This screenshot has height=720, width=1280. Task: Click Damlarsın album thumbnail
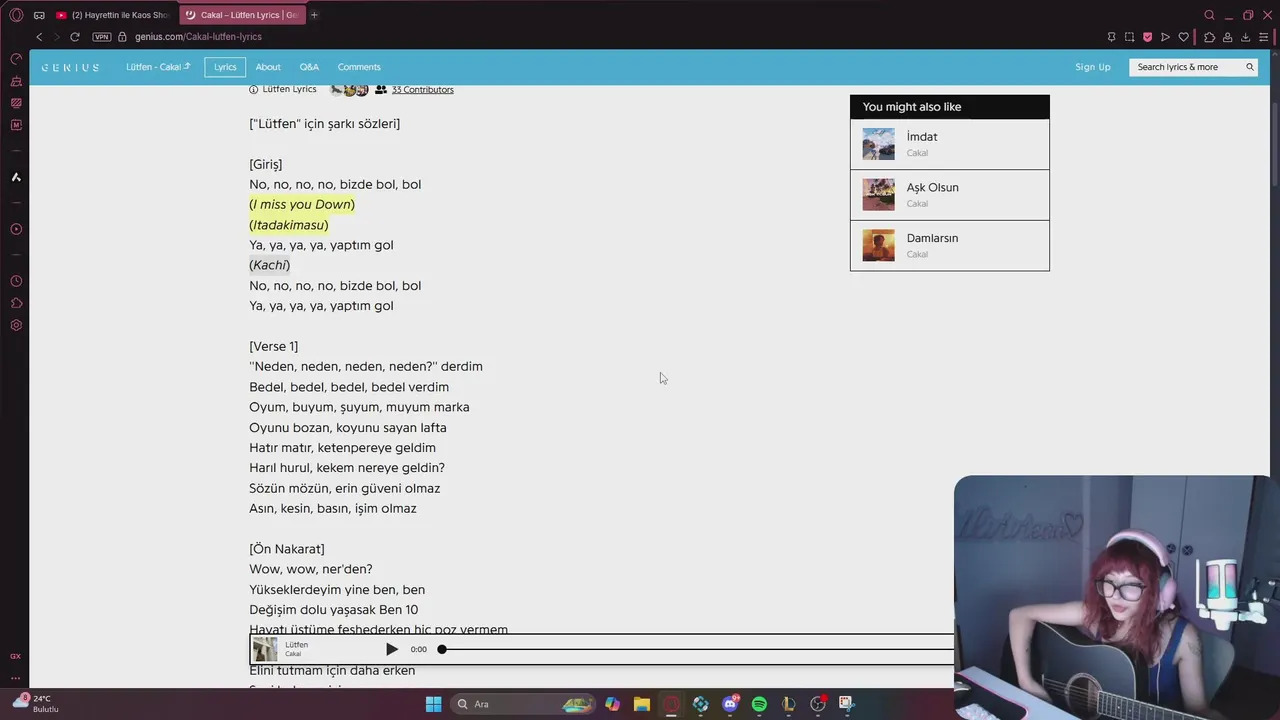click(879, 245)
